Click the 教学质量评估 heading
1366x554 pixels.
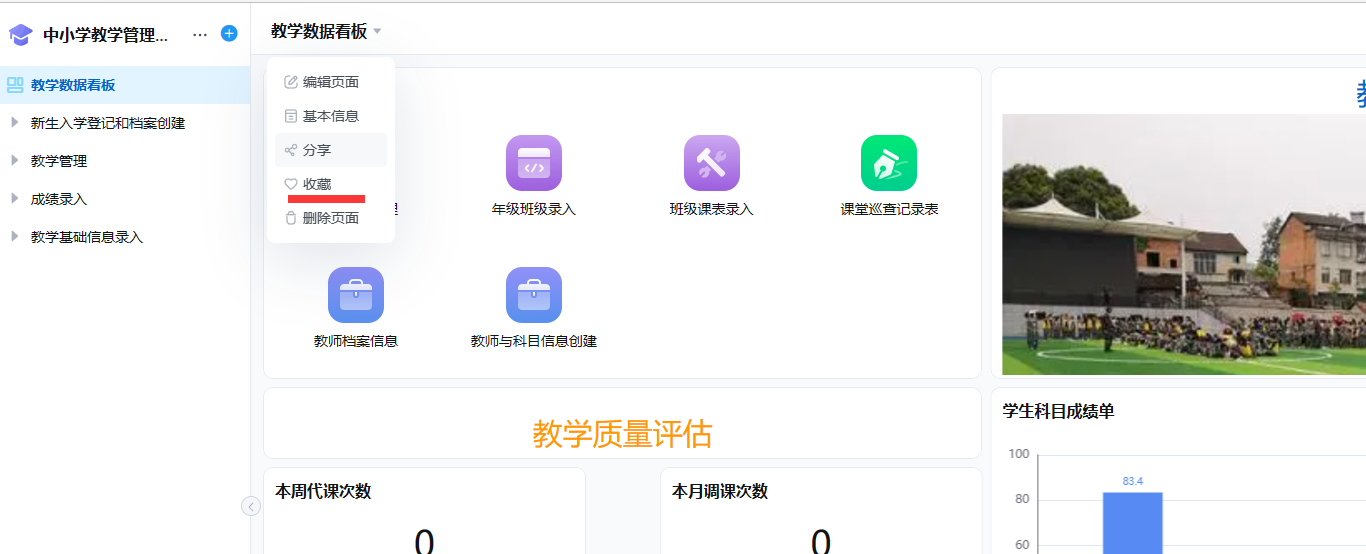point(622,434)
